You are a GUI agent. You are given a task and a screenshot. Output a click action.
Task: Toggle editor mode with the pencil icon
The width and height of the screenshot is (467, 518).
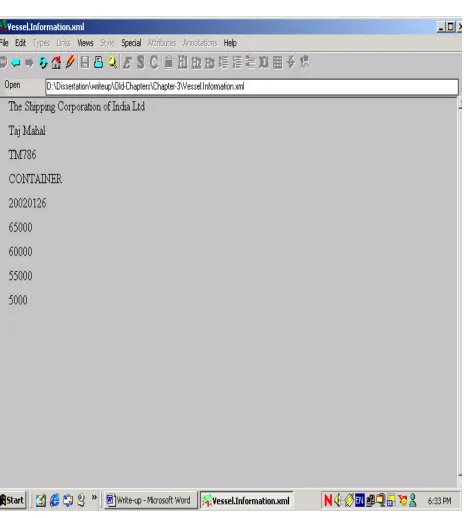(x=70, y=62)
